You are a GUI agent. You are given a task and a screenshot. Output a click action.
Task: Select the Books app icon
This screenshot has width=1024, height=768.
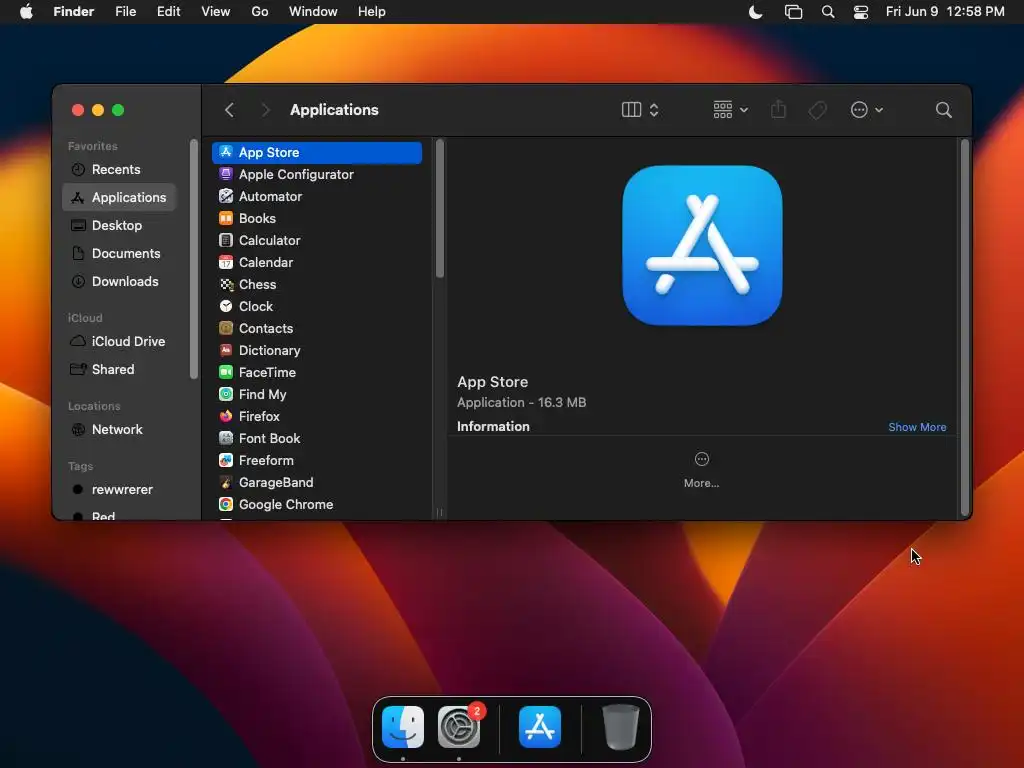(x=226, y=218)
